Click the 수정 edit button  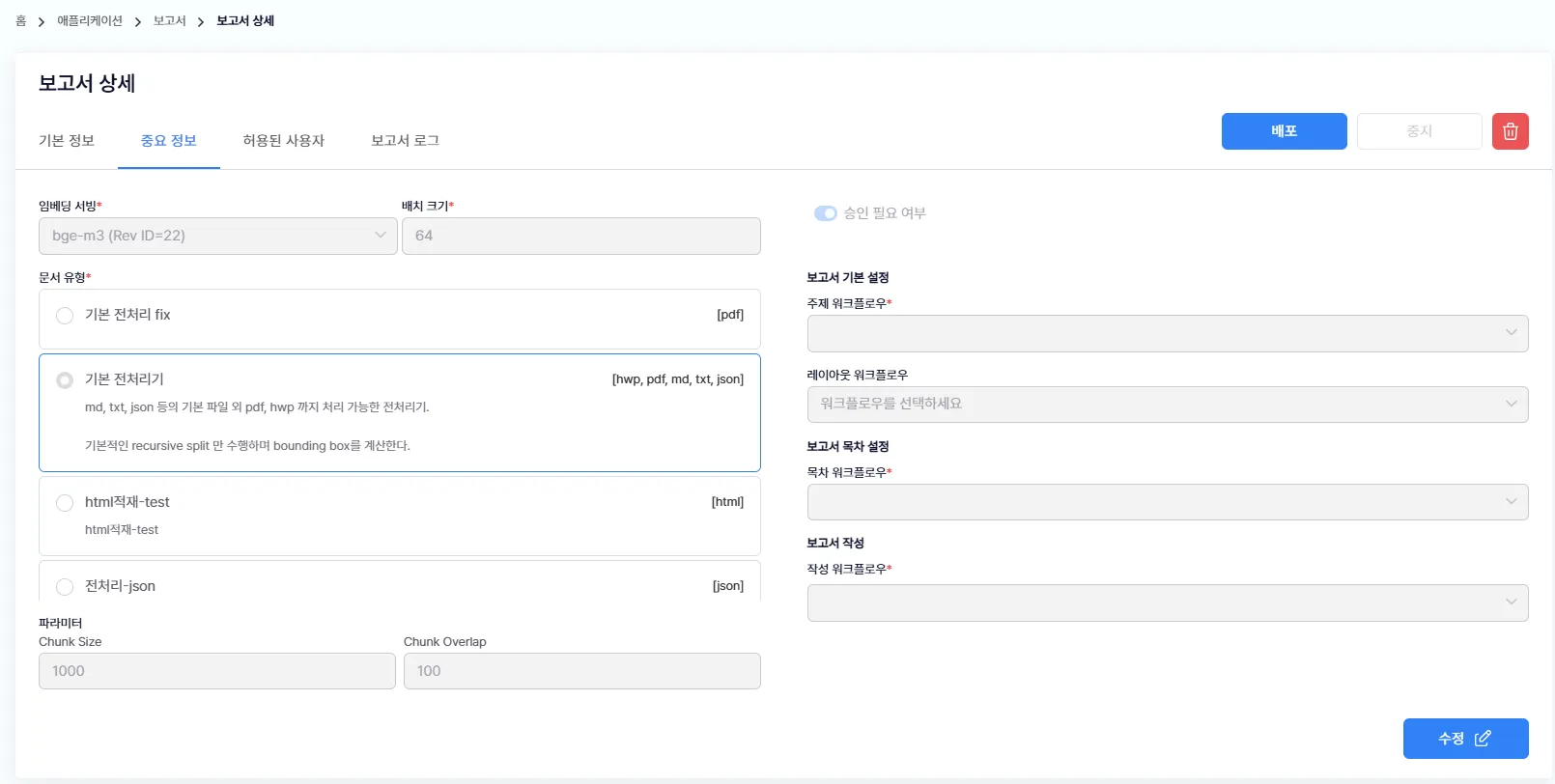[x=1464, y=739]
